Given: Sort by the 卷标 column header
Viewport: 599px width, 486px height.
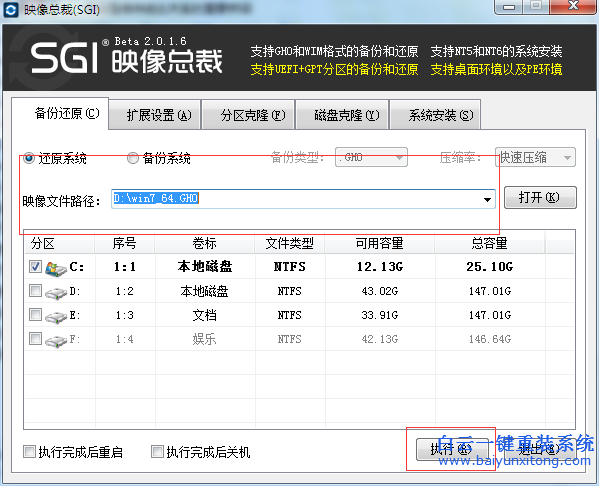Looking at the screenshot, I should 205,243.
